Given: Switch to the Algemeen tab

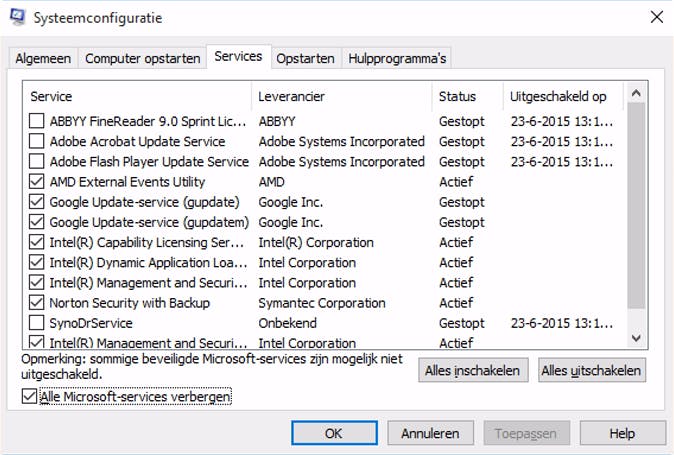Looking at the screenshot, I should coord(43,58).
